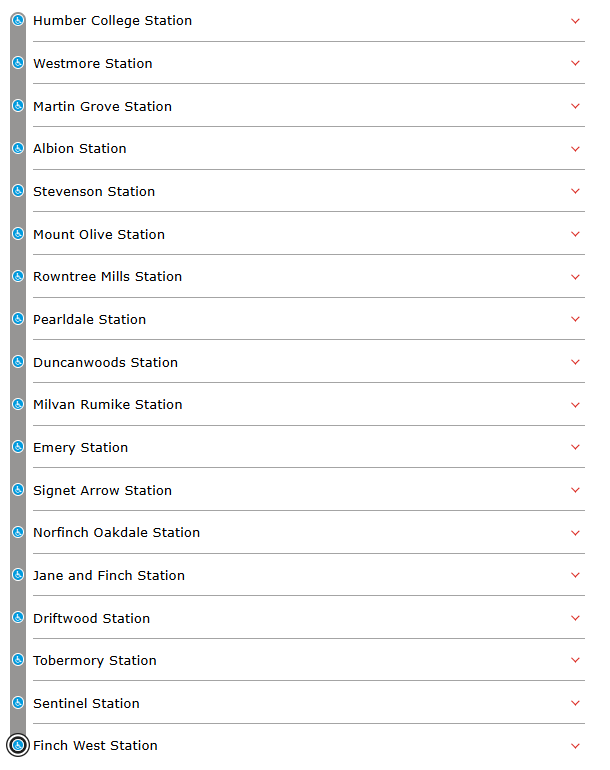Open the Milvan Rumike Station label
Image resolution: width=610 pixels, height=770 pixels.
pos(108,405)
